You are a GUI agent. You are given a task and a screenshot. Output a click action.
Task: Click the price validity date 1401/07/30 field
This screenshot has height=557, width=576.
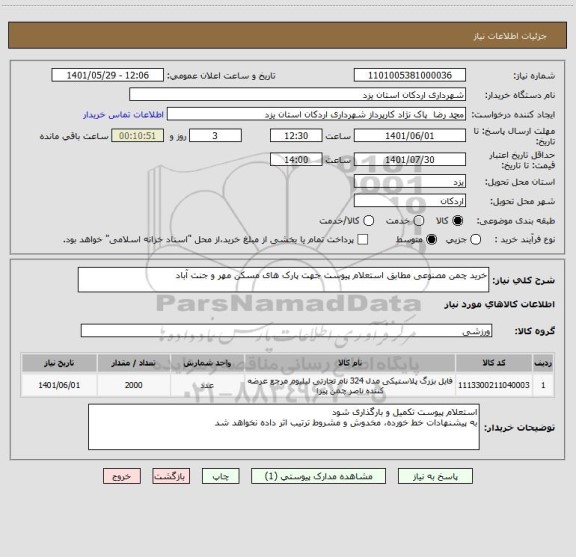410,159
